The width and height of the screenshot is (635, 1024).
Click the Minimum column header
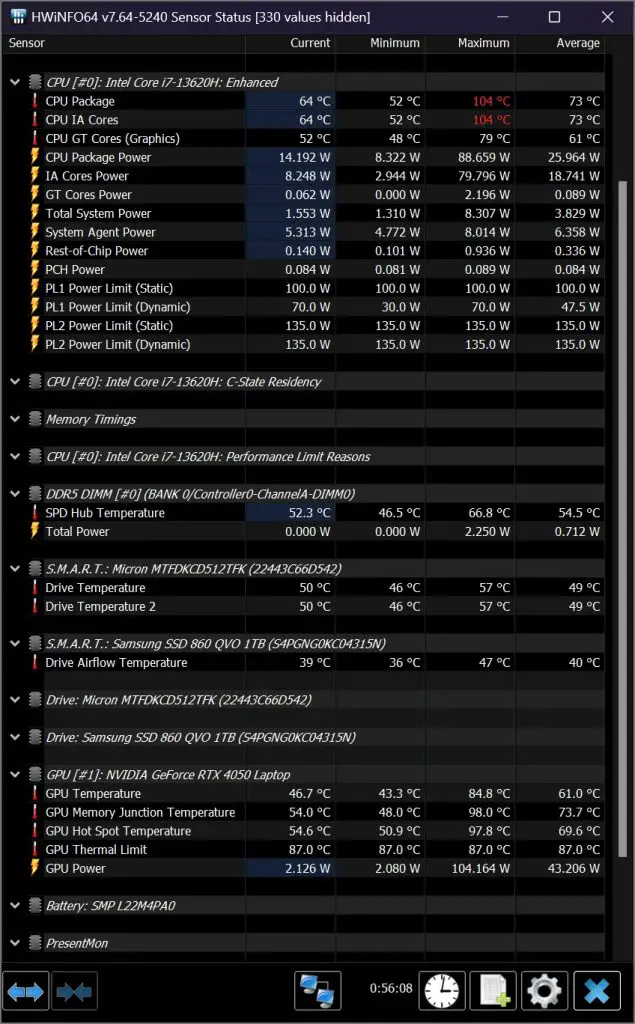pos(380,43)
